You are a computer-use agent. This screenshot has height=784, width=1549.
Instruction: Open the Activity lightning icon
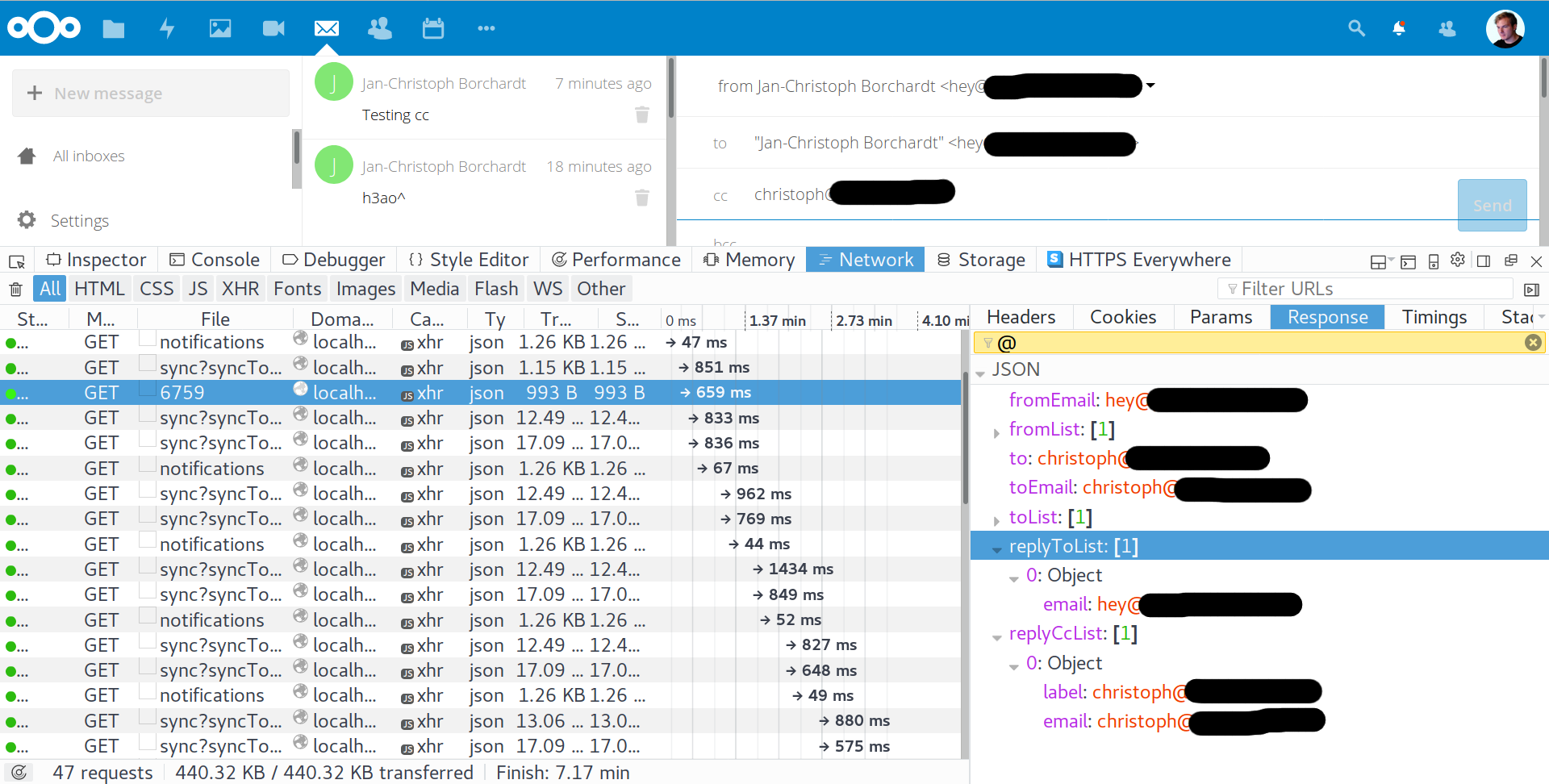[167, 28]
